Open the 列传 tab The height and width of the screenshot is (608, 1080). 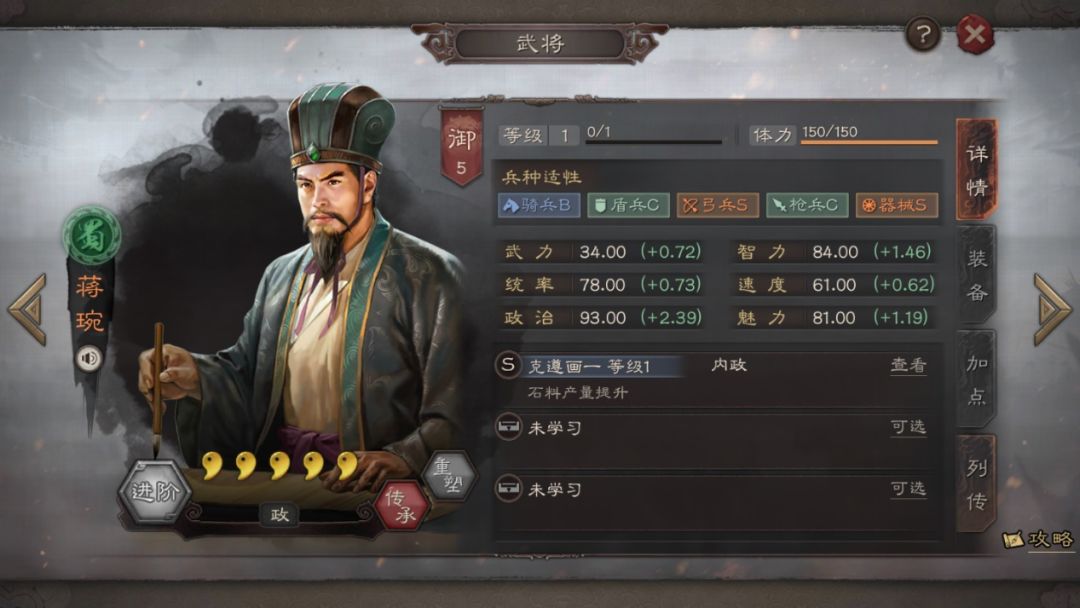(x=977, y=484)
